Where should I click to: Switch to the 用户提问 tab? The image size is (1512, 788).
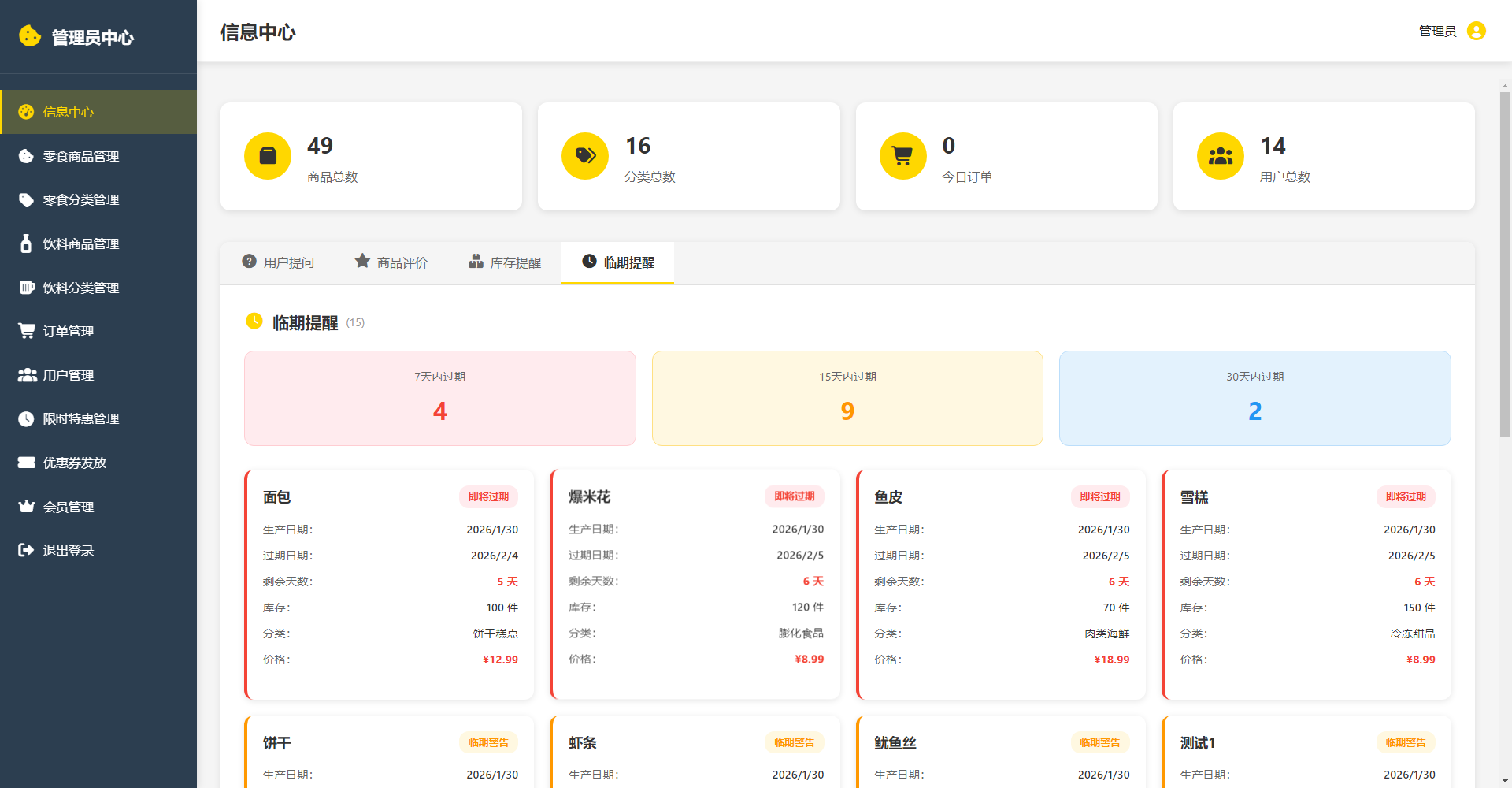pyautogui.click(x=278, y=262)
